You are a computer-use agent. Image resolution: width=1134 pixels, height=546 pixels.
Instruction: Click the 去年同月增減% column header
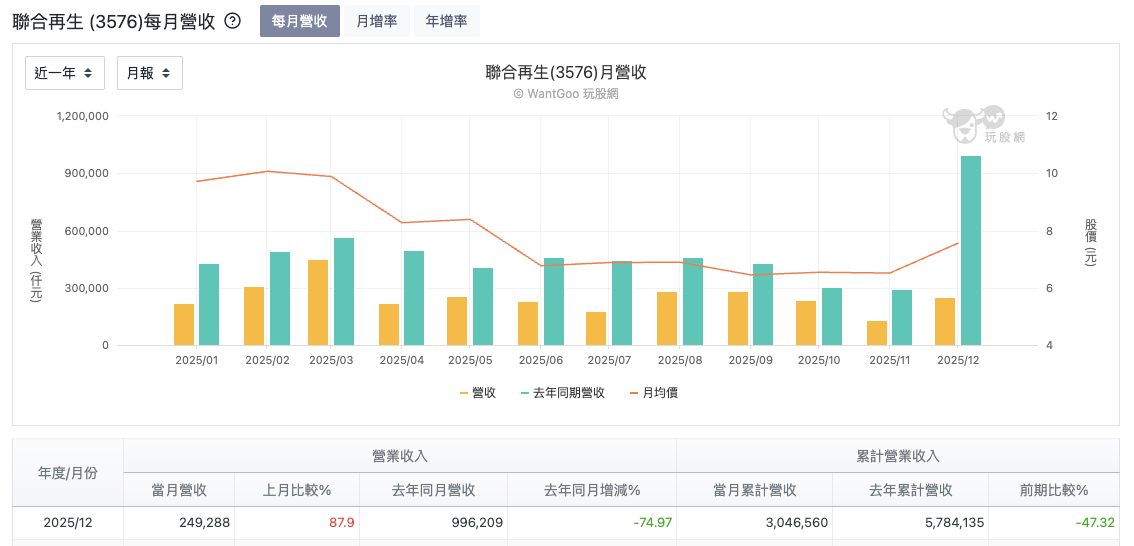(592, 490)
